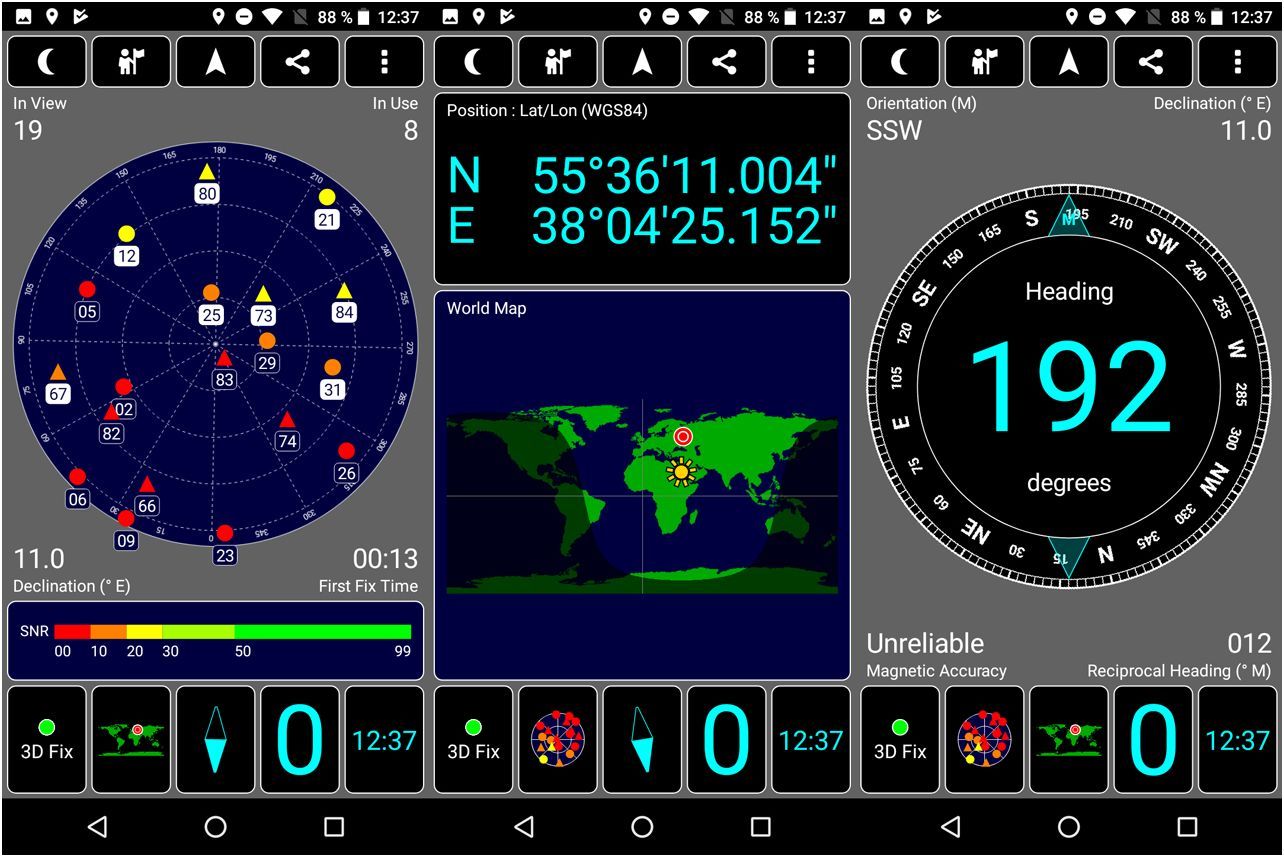Tap the large 192 degrees heading readout

tap(1069, 387)
